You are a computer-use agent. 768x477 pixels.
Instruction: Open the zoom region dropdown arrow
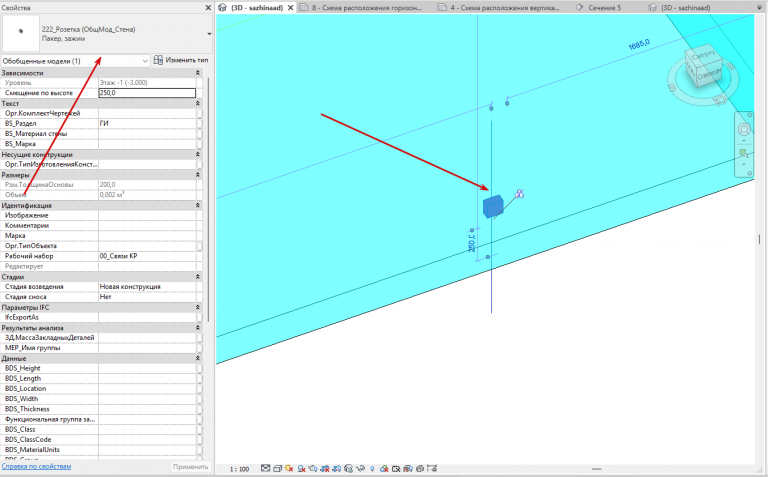pos(744,164)
